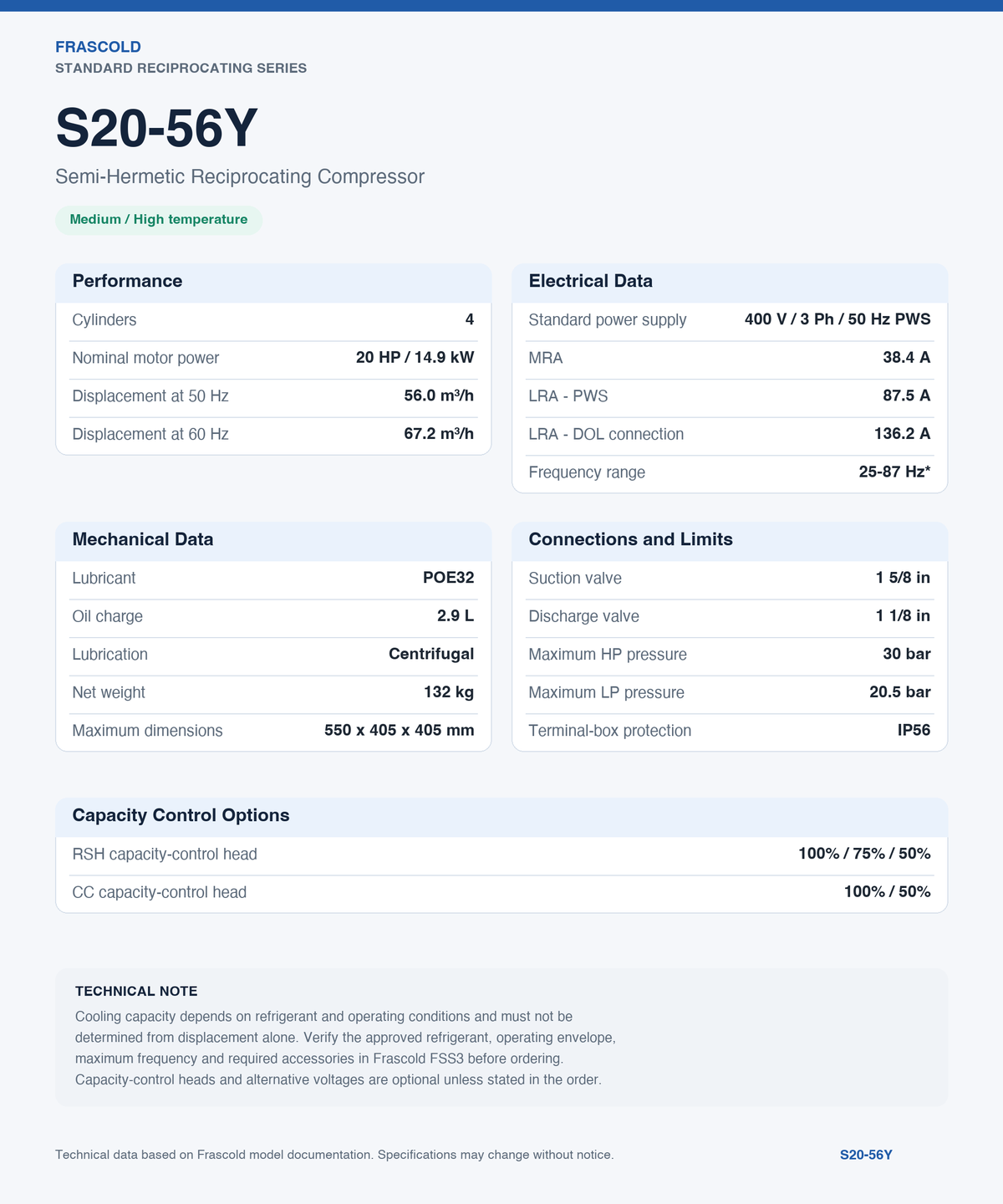Click the 25-87 Hz* frequency range value
The height and width of the screenshot is (1204, 1003).
[x=894, y=472]
